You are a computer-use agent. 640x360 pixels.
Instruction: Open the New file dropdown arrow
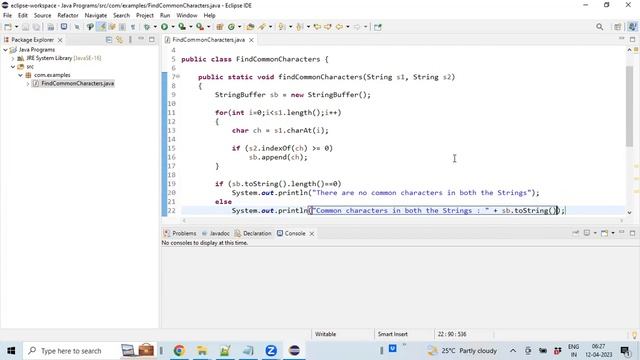click(16, 27)
